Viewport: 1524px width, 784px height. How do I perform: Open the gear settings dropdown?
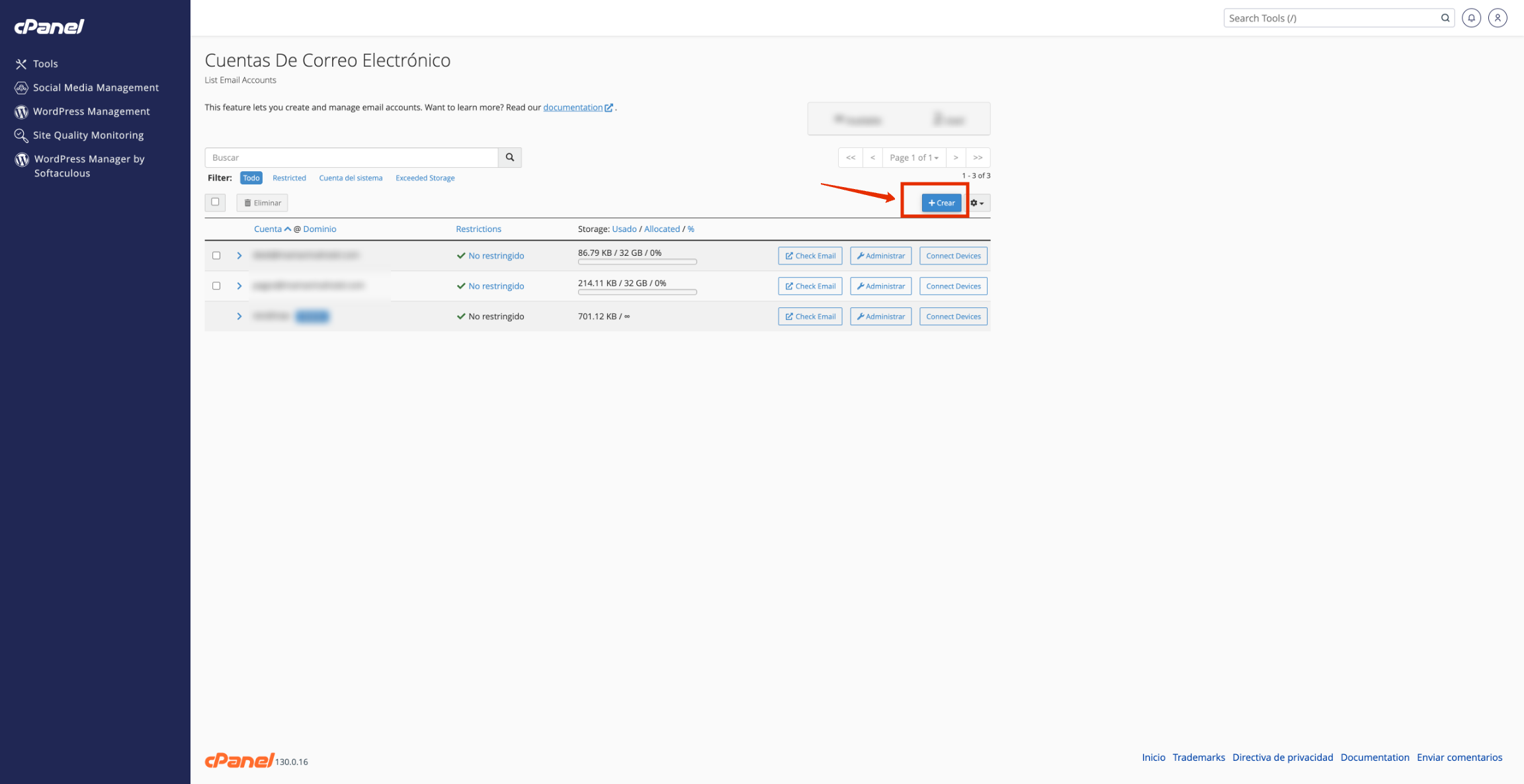[x=977, y=203]
